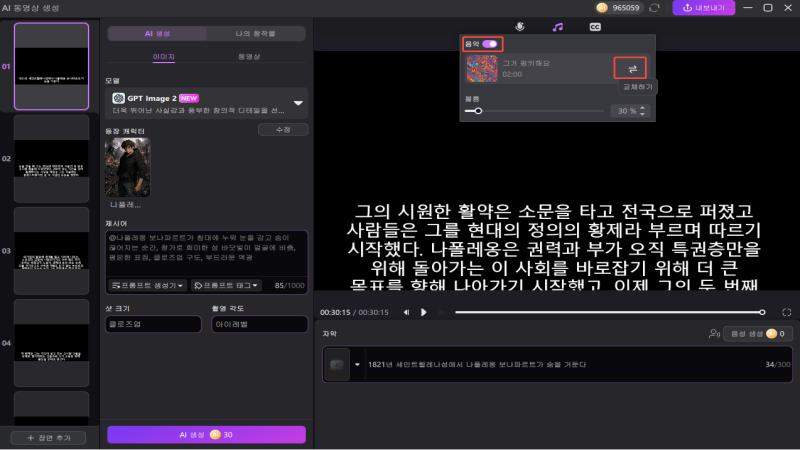The width and height of the screenshot is (800, 450).
Task: Open the camera angle combo box
Action: [260, 324]
